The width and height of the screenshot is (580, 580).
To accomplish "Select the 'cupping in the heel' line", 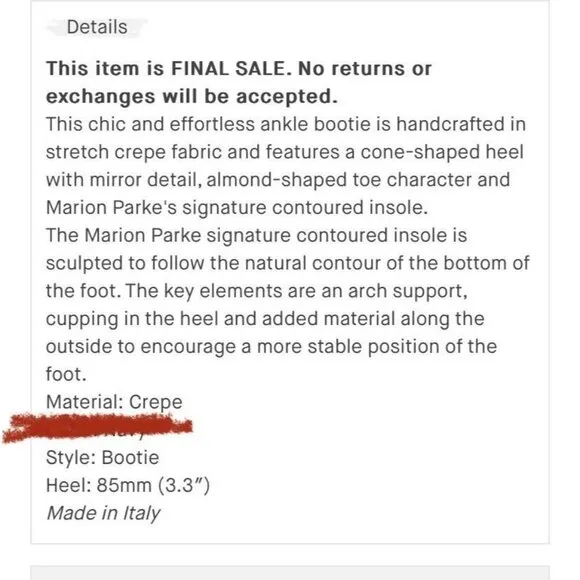I will (x=265, y=319).
